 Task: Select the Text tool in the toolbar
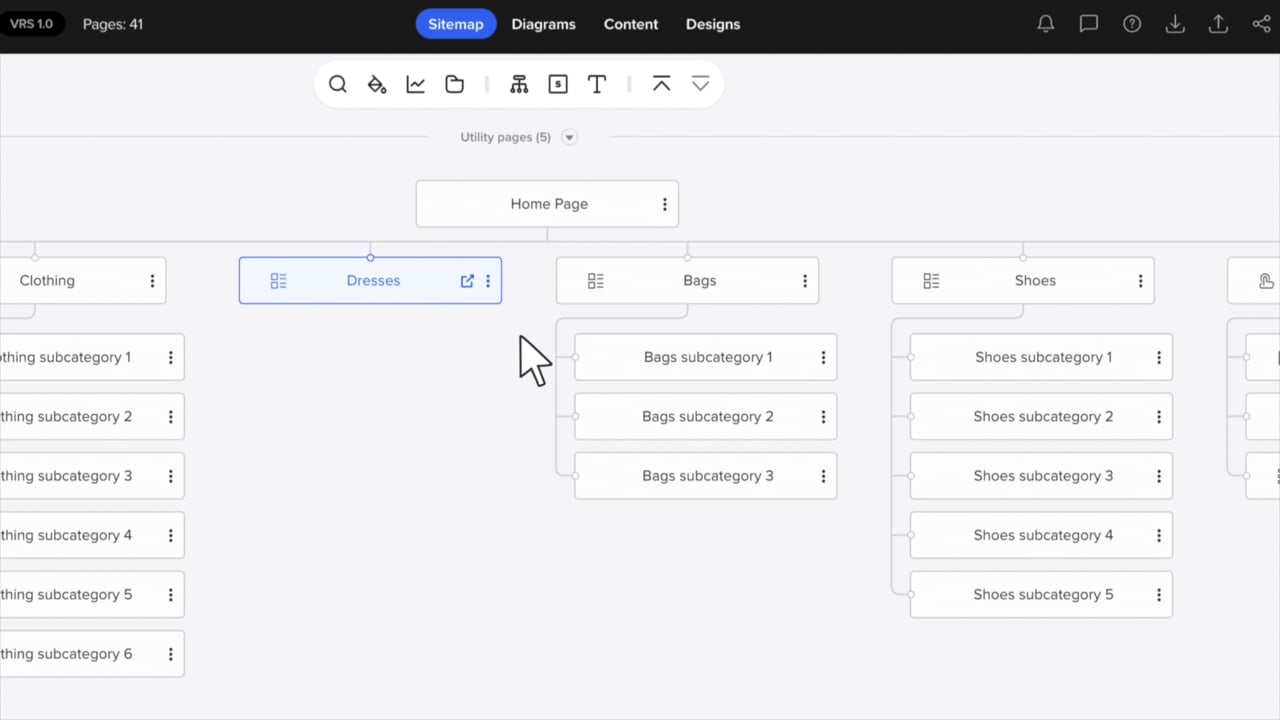(x=597, y=84)
